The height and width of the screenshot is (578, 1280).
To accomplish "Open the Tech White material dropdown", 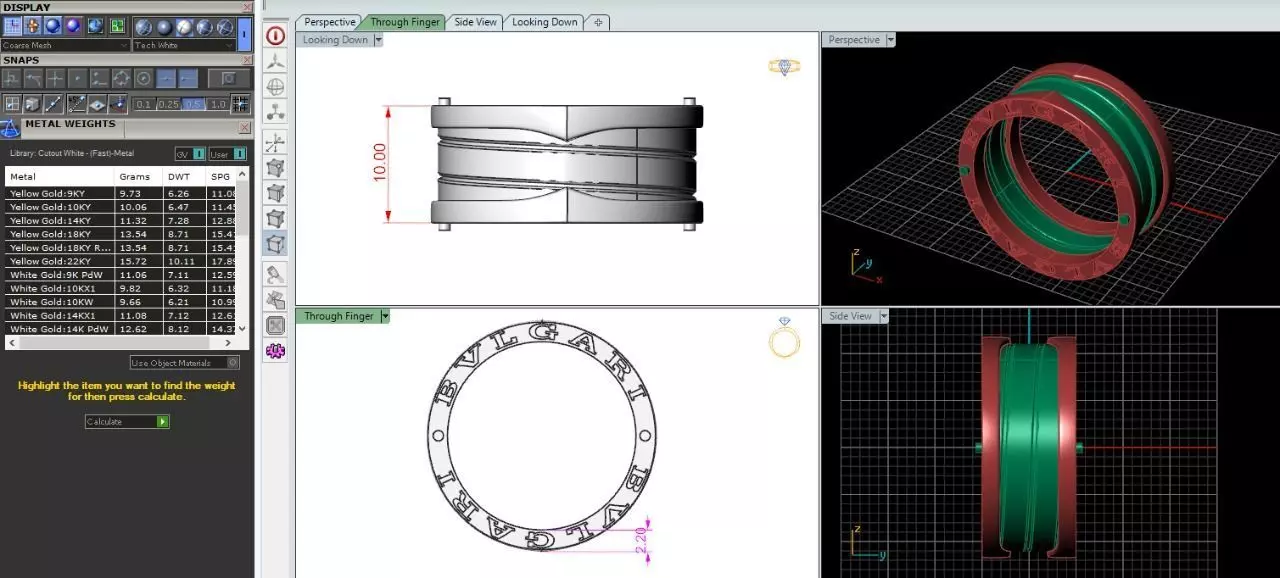I will click(183, 45).
